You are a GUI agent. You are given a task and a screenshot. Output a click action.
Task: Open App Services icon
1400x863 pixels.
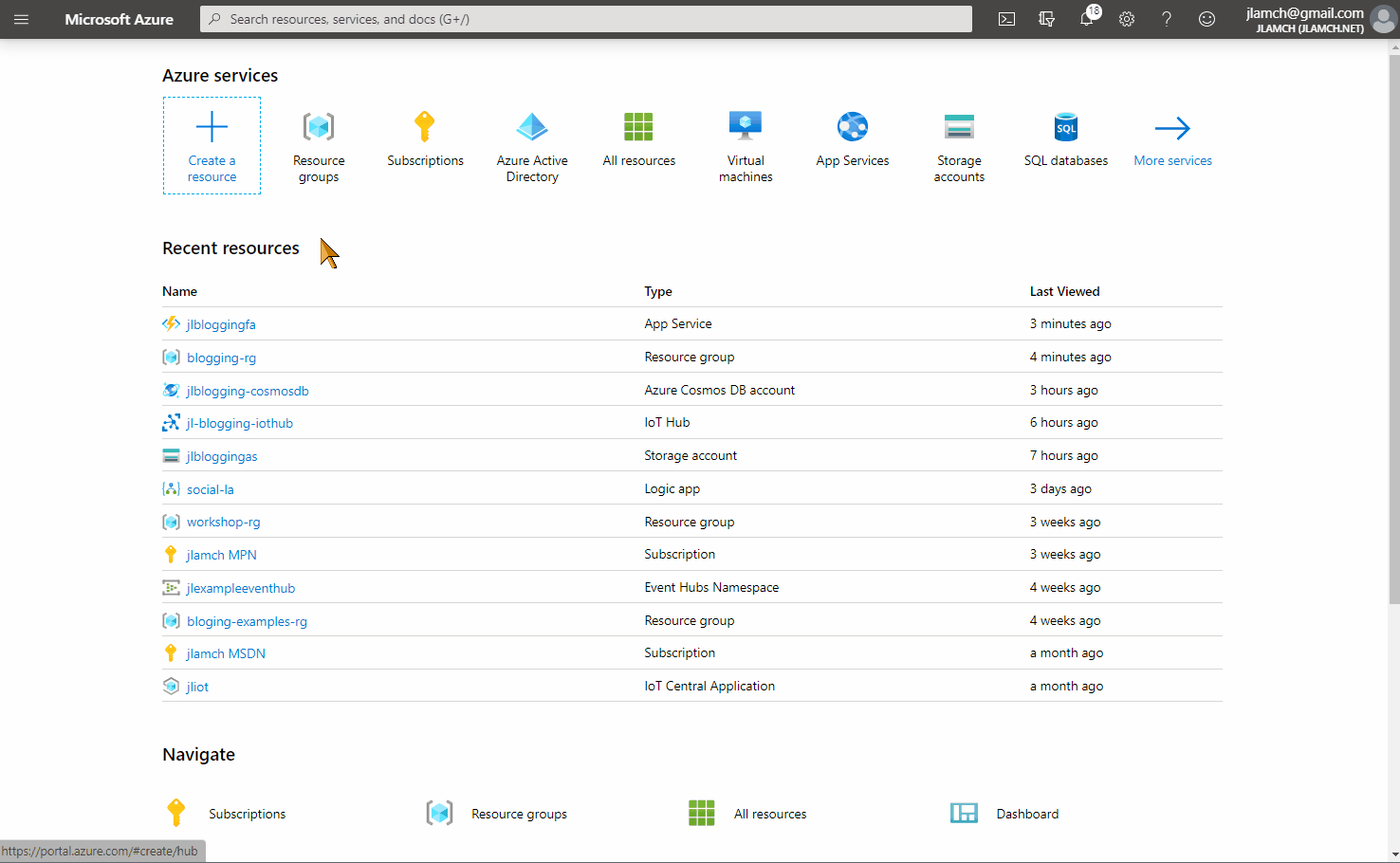point(853,126)
